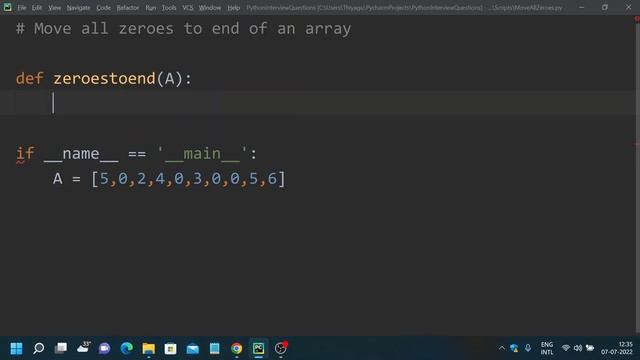640x360 pixels.
Task: Open Microsoft Store from the taskbar
Action: (x=171, y=348)
